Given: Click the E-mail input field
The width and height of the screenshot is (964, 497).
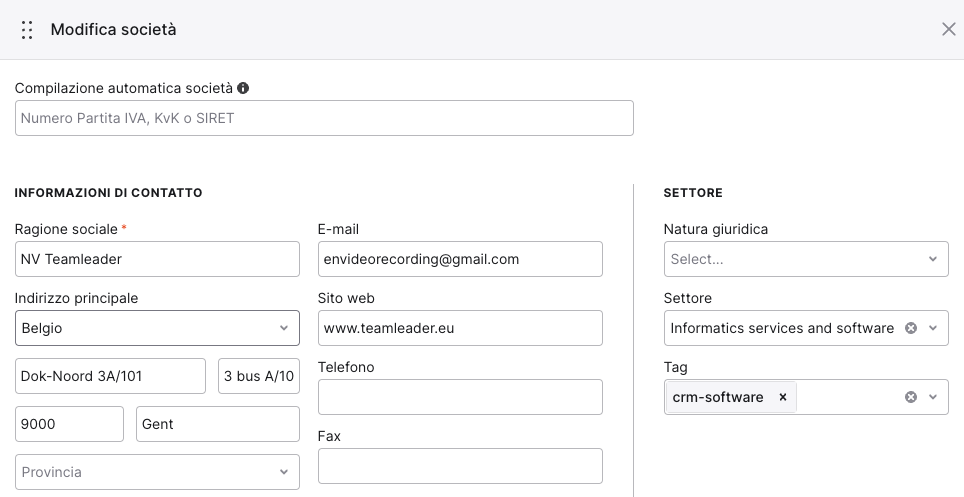Looking at the screenshot, I should (460, 259).
